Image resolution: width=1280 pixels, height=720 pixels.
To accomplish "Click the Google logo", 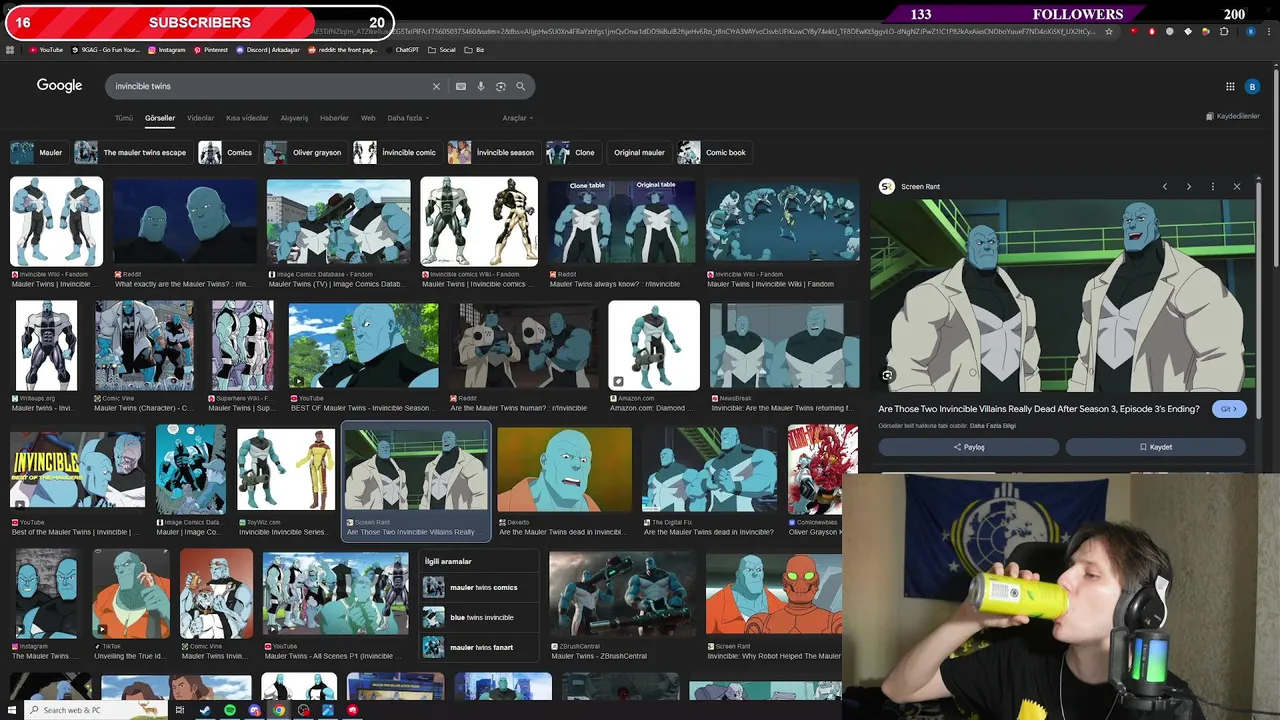I will pyautogui.click(x=60, y=86).
